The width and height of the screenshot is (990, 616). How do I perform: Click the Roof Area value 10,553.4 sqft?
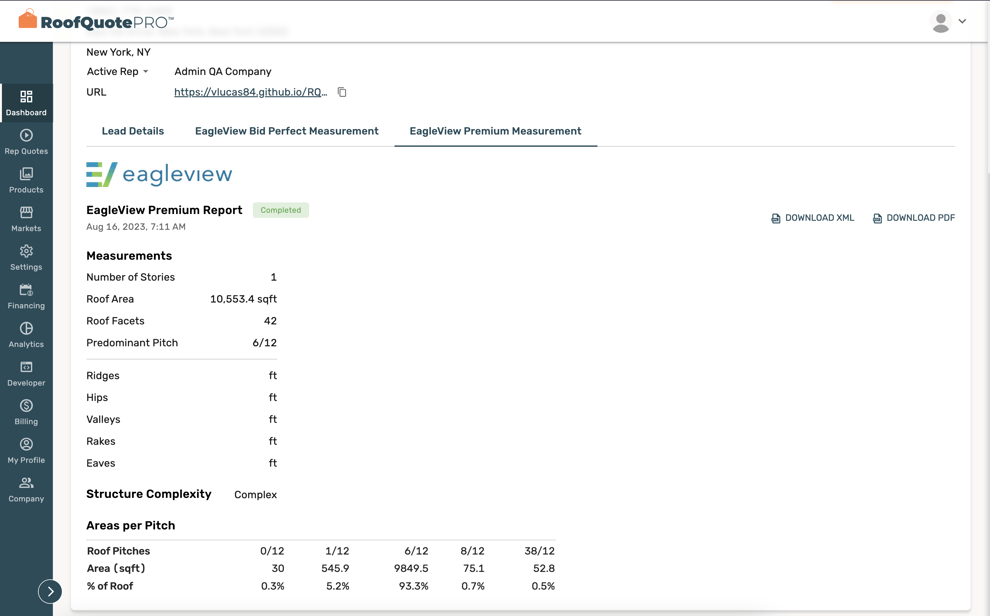click(243, 299)
